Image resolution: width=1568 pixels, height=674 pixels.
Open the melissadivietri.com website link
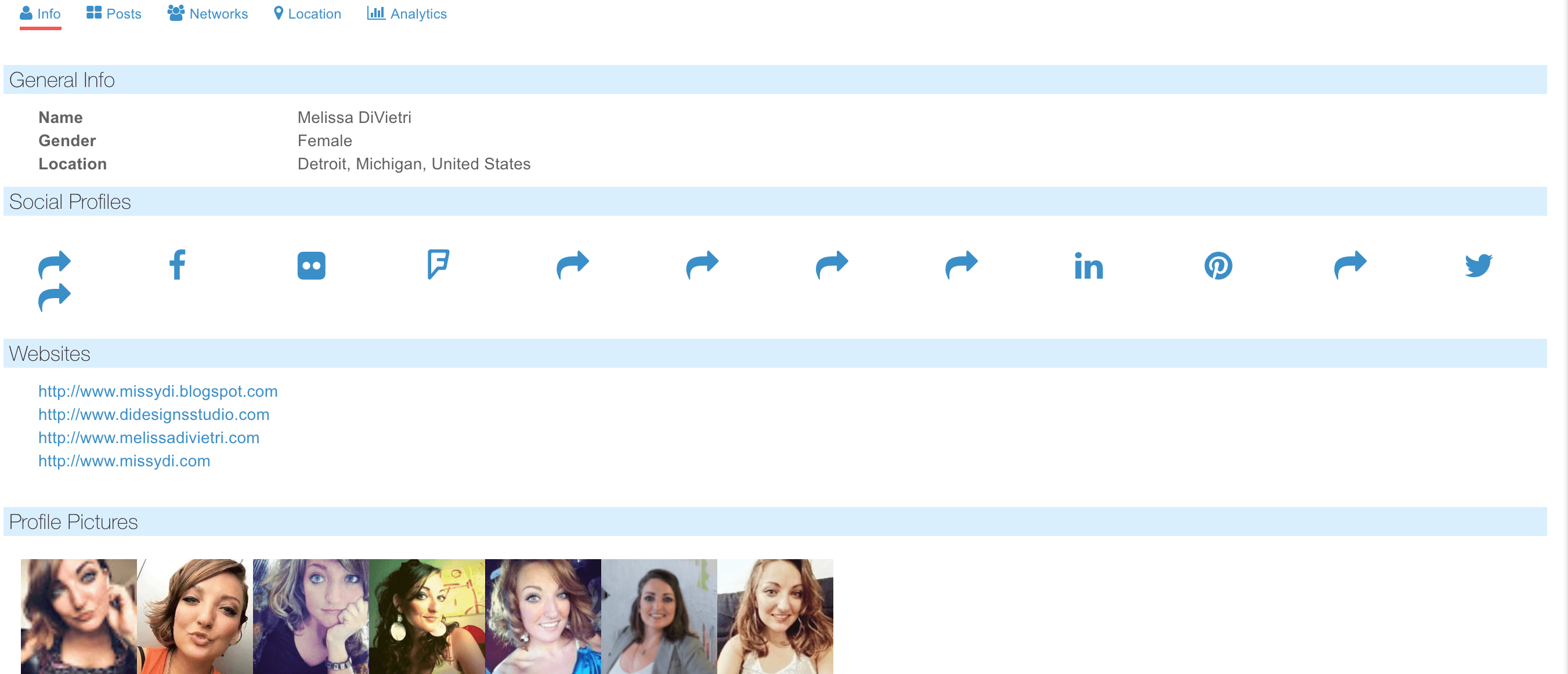point(149,437)
